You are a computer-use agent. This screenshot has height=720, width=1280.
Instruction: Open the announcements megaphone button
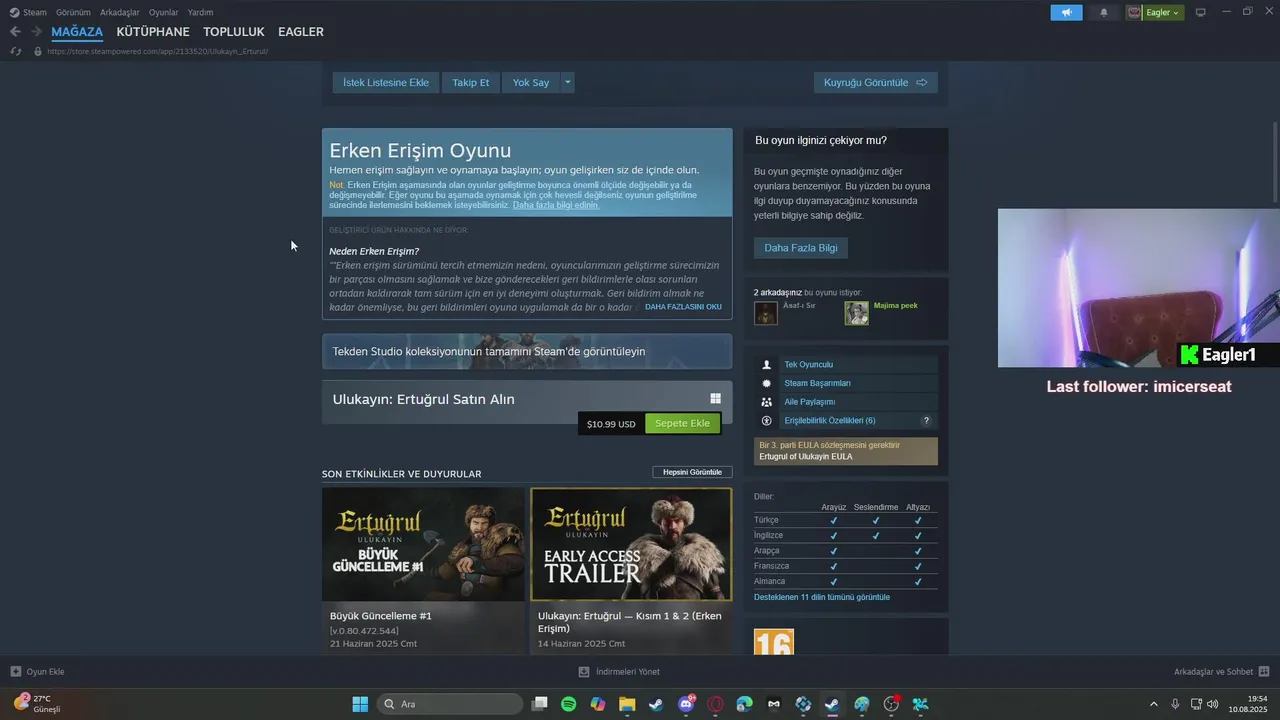[x=1067, y=12]
